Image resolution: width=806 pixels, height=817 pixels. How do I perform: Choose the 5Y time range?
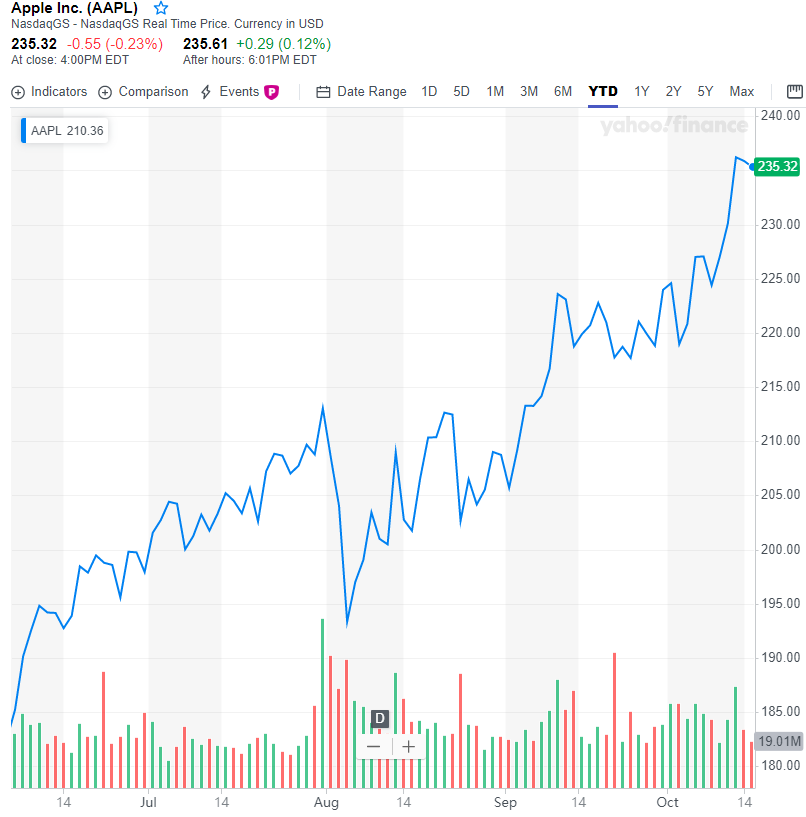pos(705,92)
